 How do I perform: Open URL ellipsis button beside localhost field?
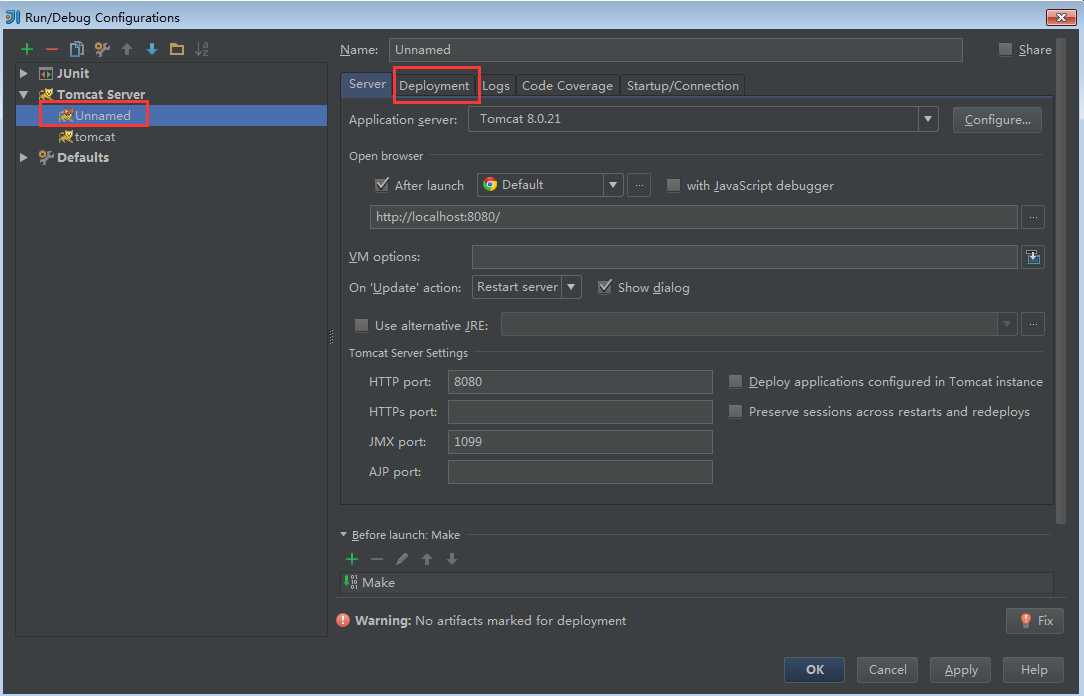coord(1033,217)
